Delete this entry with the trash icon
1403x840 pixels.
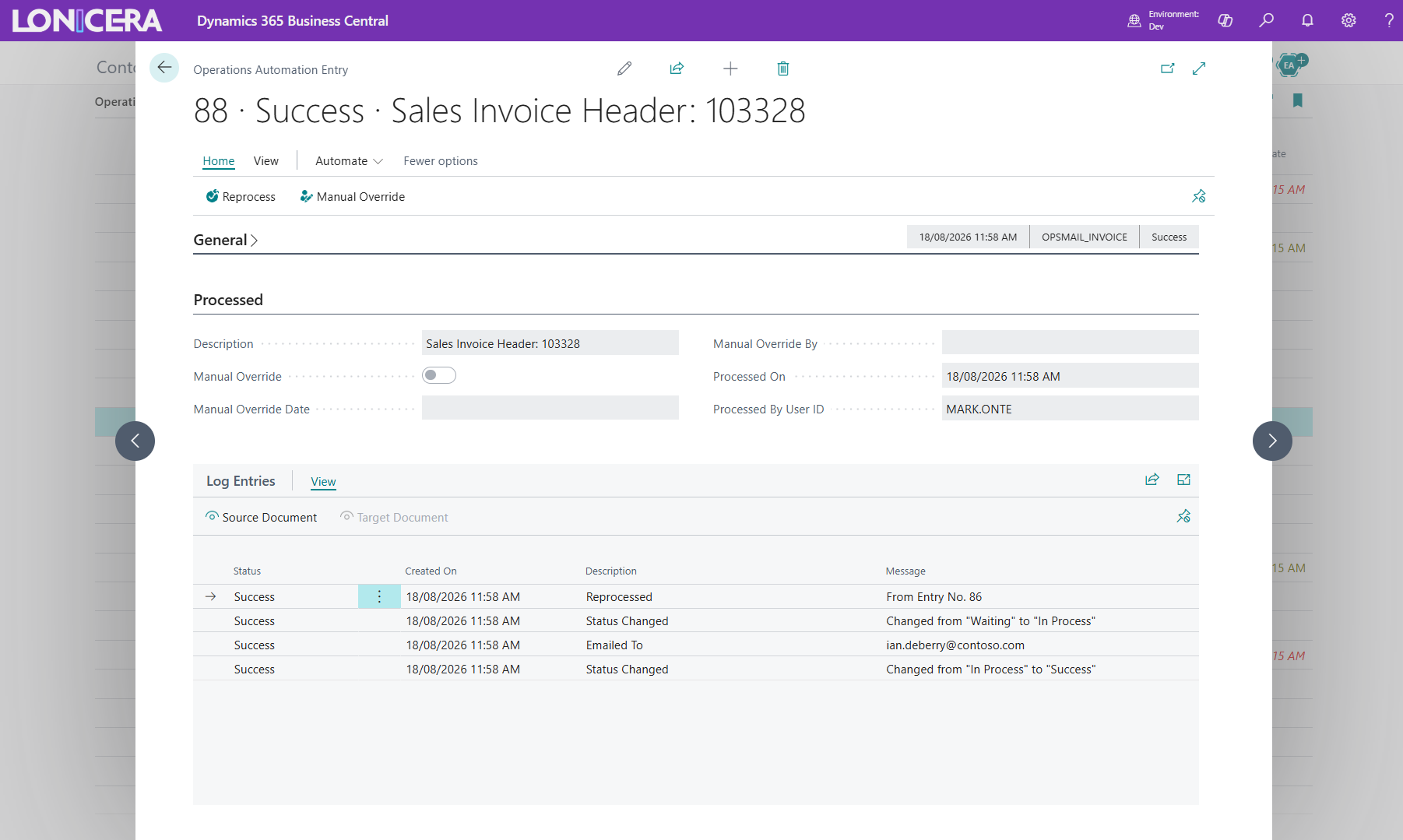(x=783, y=69)
